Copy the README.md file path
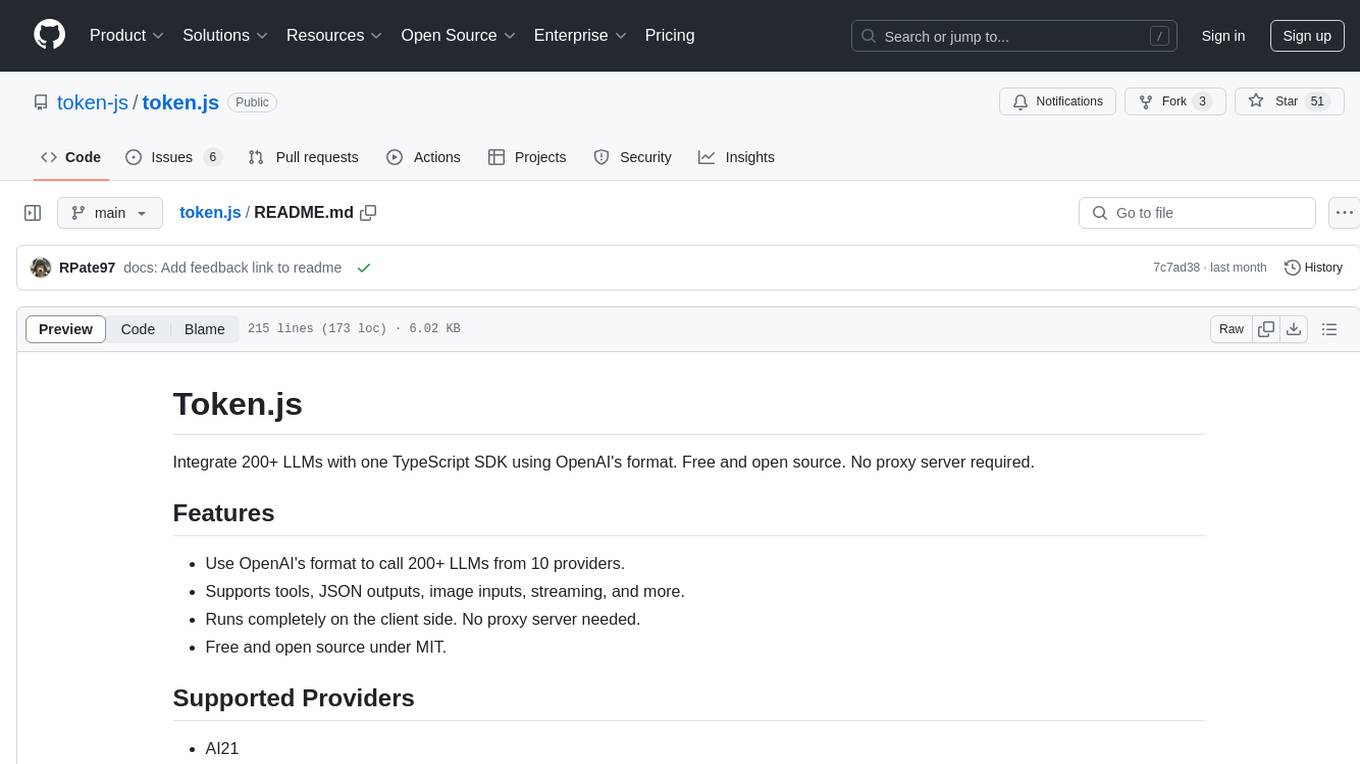This screenshot has height=764, width=1360. [x=368, y=212]
